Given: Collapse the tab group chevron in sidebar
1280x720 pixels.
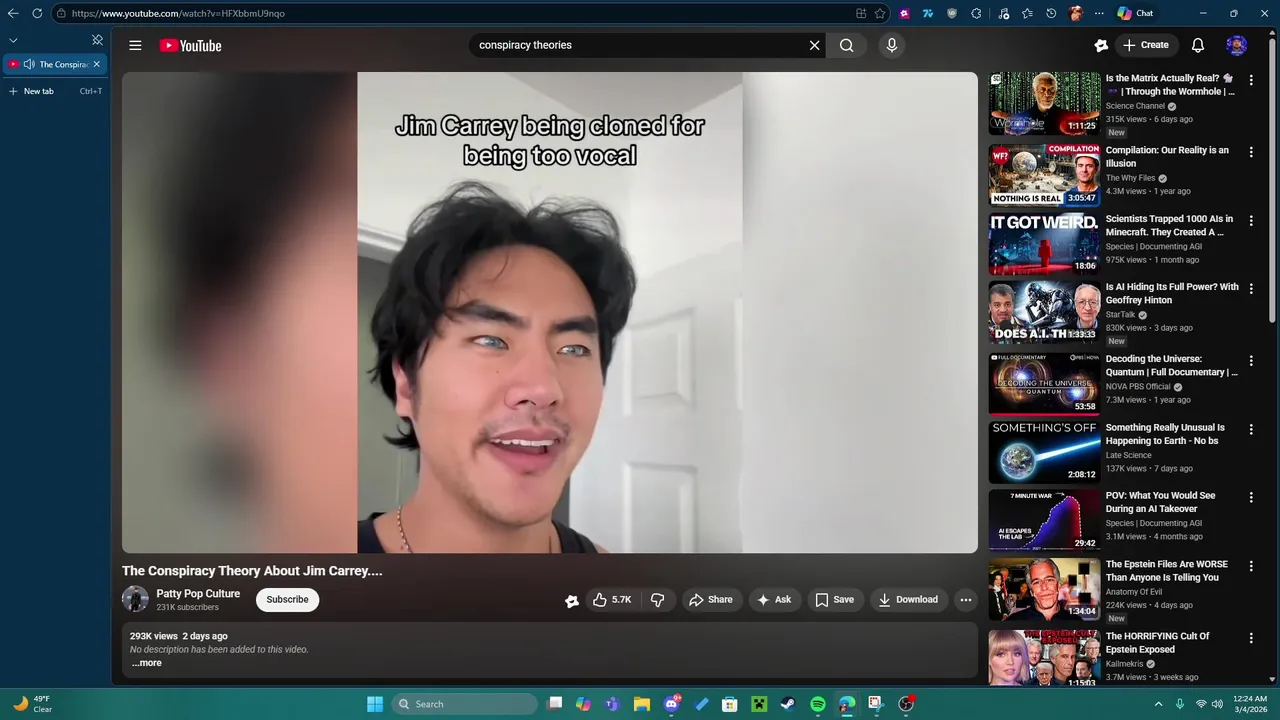Looking at the screenshot, I should point(13,40).
